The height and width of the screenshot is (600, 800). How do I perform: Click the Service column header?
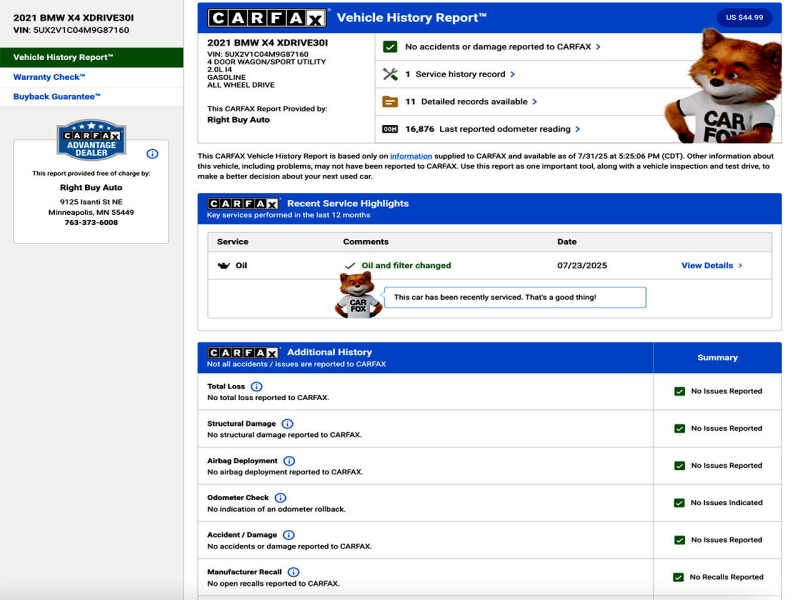233,242
